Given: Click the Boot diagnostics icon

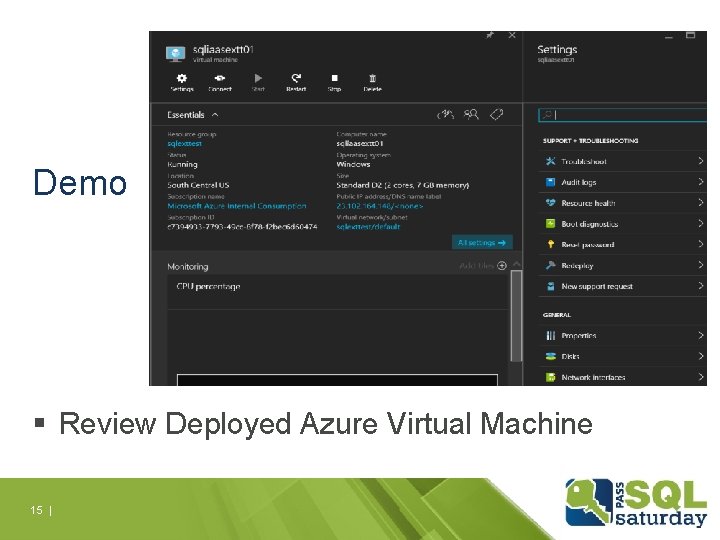Looking at the screenshot, I should click(550, 224).
